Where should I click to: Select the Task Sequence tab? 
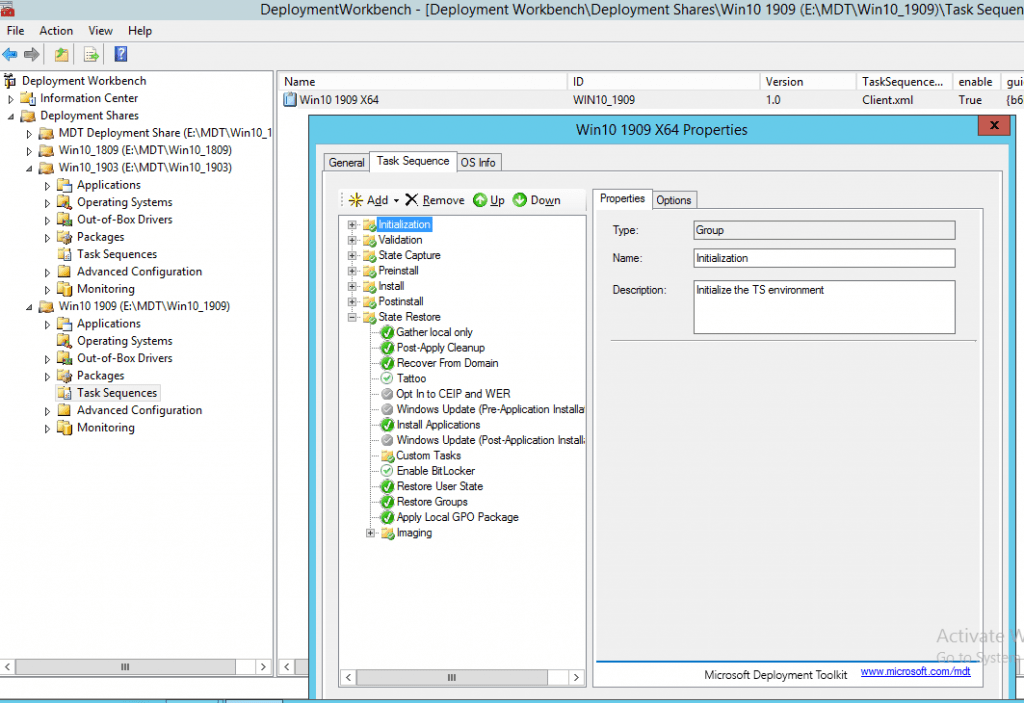413,161
